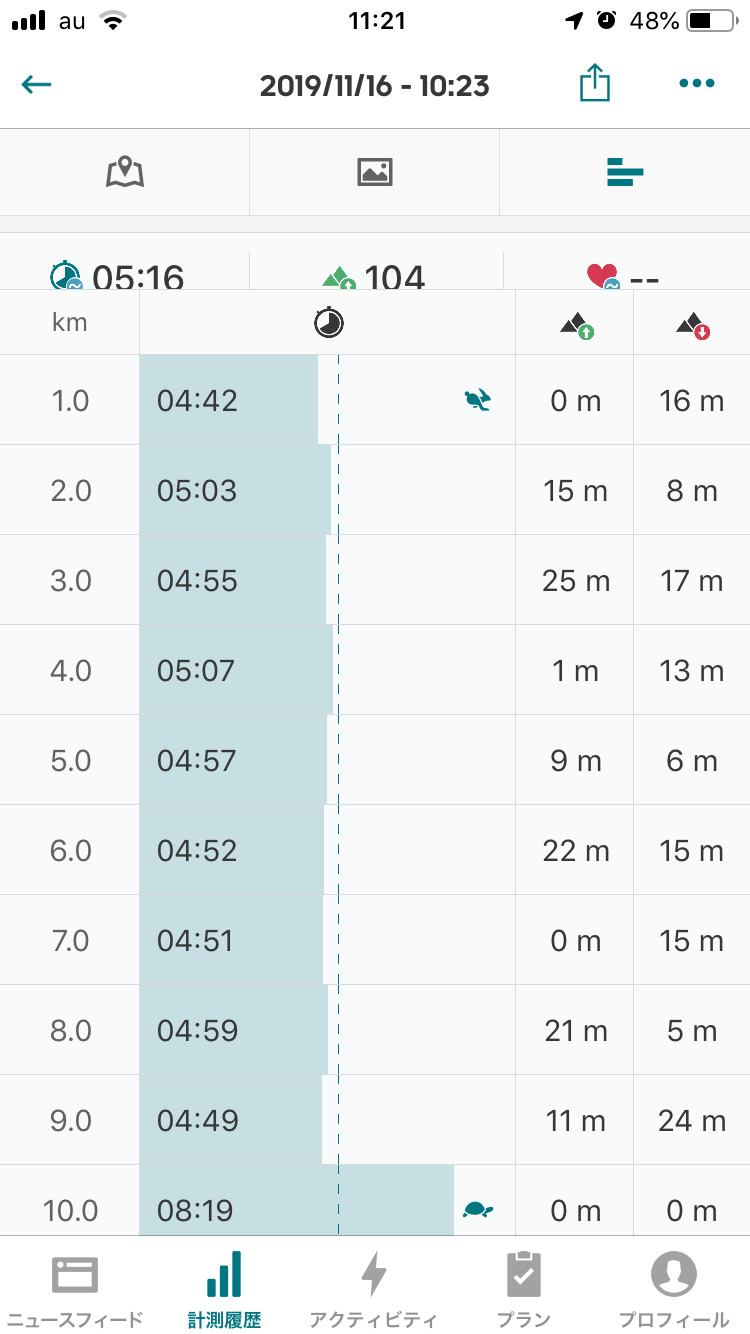This screenshot has height=1334, width=750.
Task: Tap the elevation loss column header icon
Action: pos(692,324)
